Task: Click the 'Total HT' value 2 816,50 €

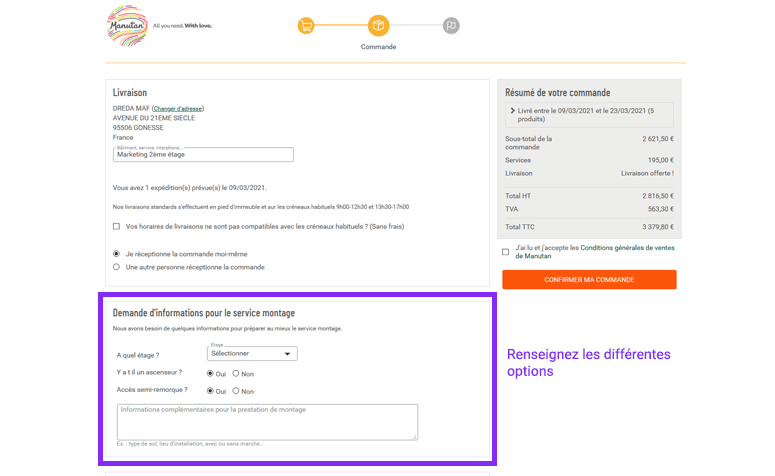Action: click(x=658, y=196)
